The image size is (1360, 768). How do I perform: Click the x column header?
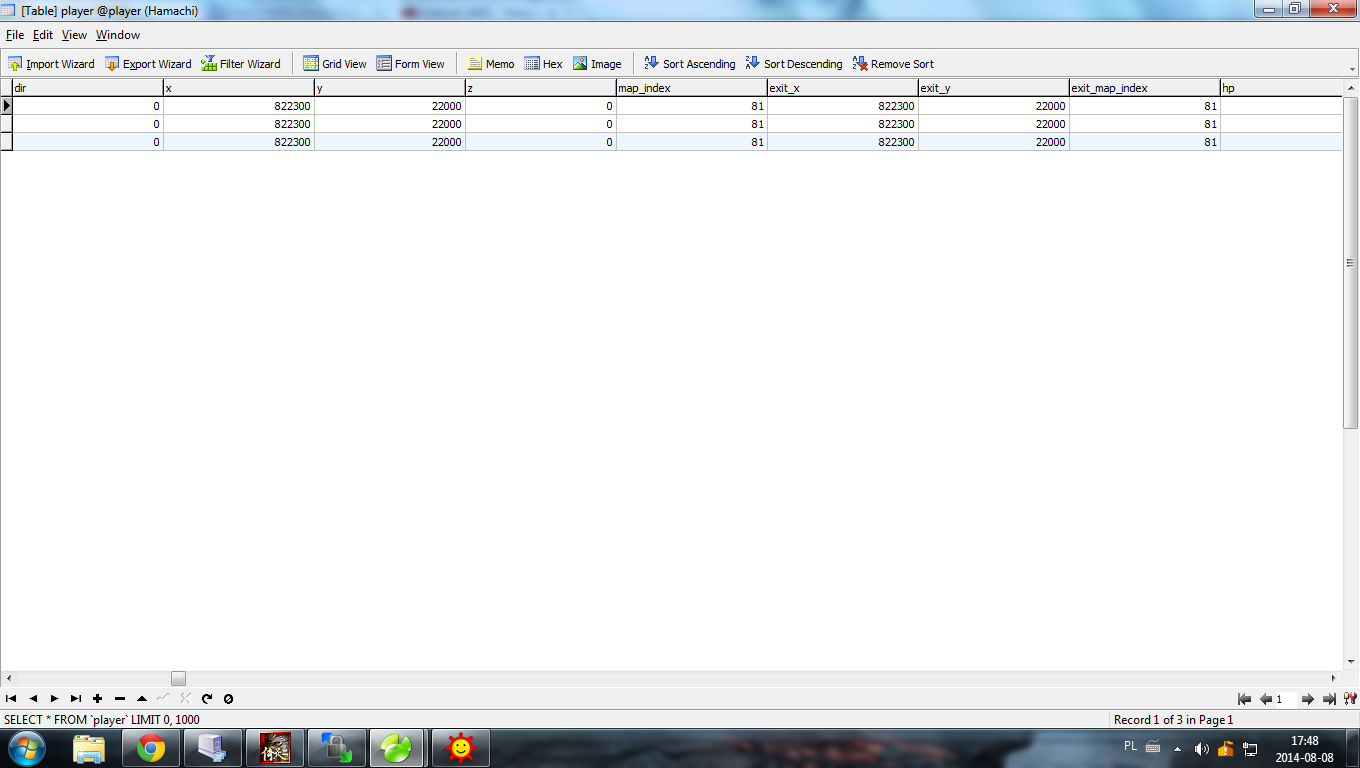point(238,88)
